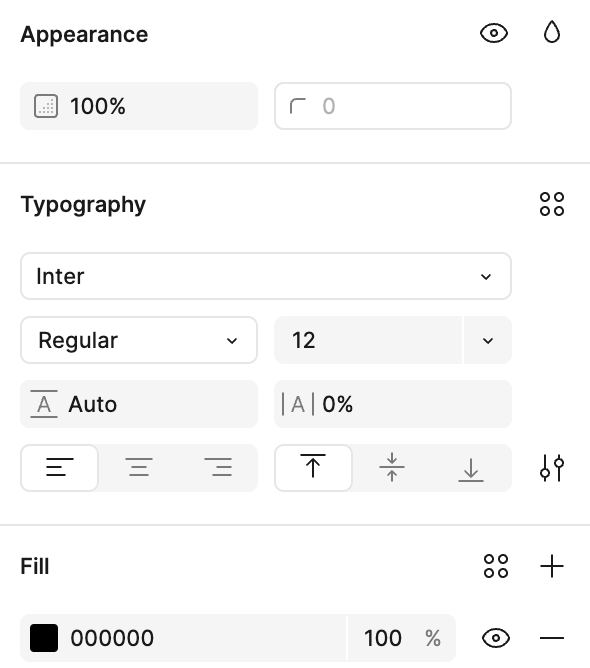The width and height of the screenshot is (590, 668).
Task: Align text vertically to middle
Action: [392, 468]
